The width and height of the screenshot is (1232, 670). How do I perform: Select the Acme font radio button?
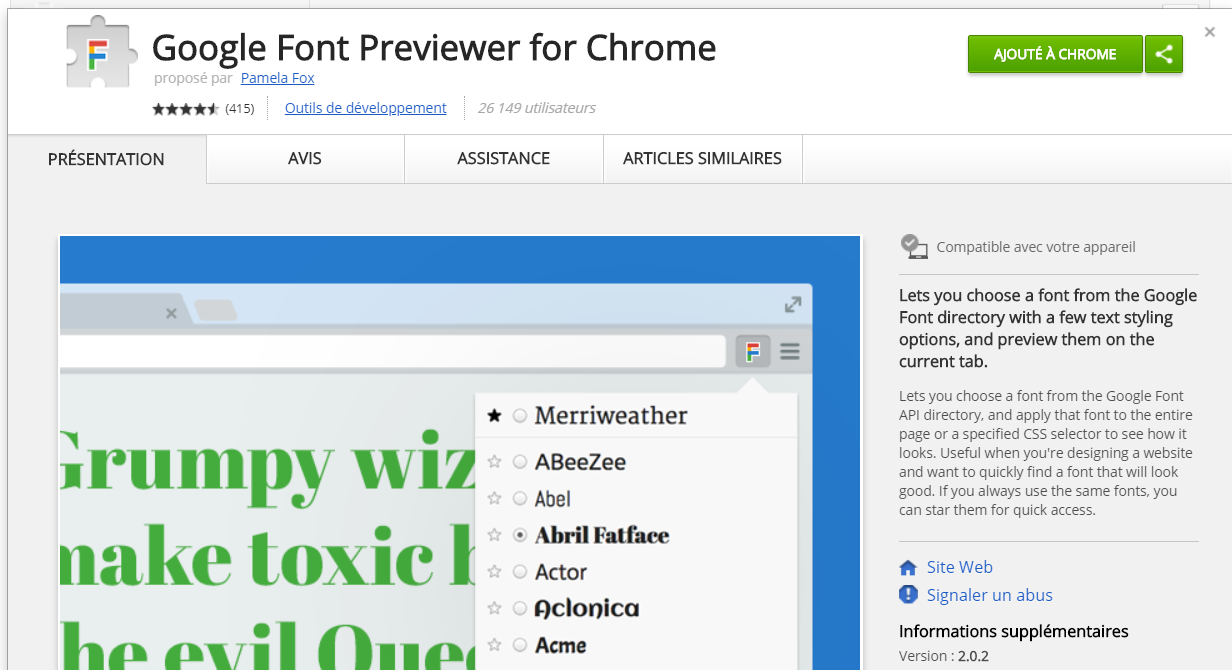[520, 645]
